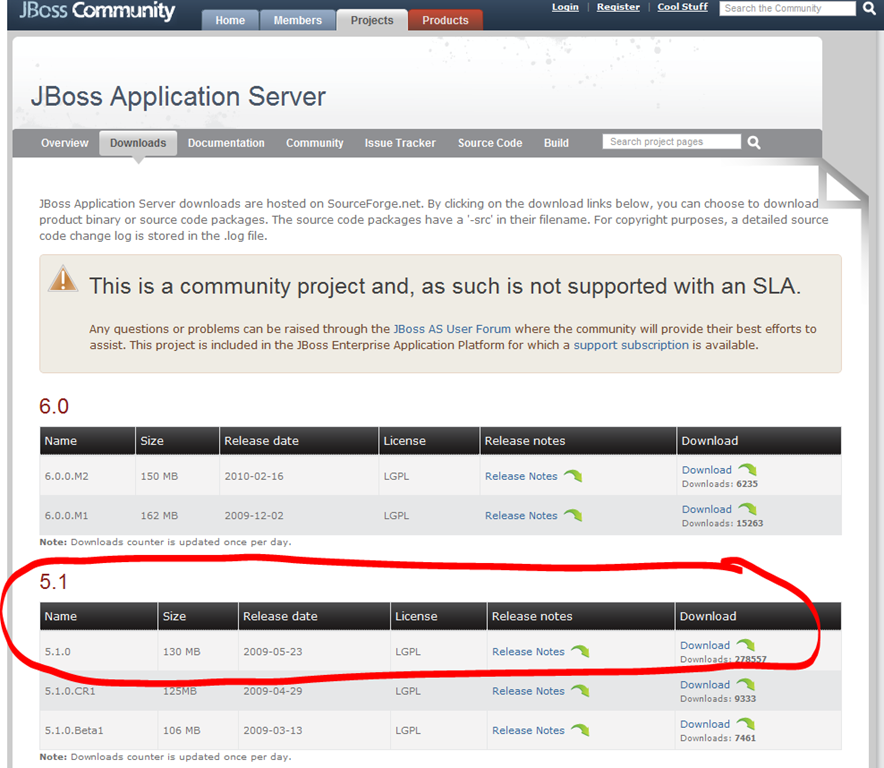Download version 6.0.0.M2
Viewport: 884px width, 768px height.
(707, 470)
